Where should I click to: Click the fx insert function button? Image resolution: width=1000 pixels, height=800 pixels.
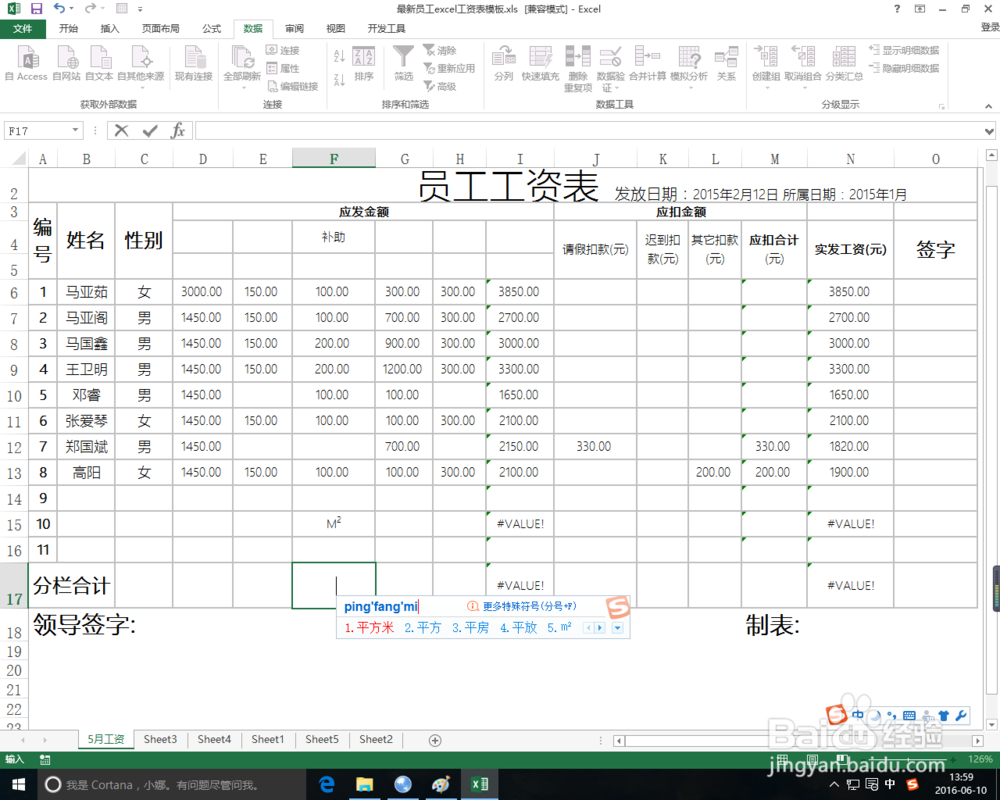178,130
